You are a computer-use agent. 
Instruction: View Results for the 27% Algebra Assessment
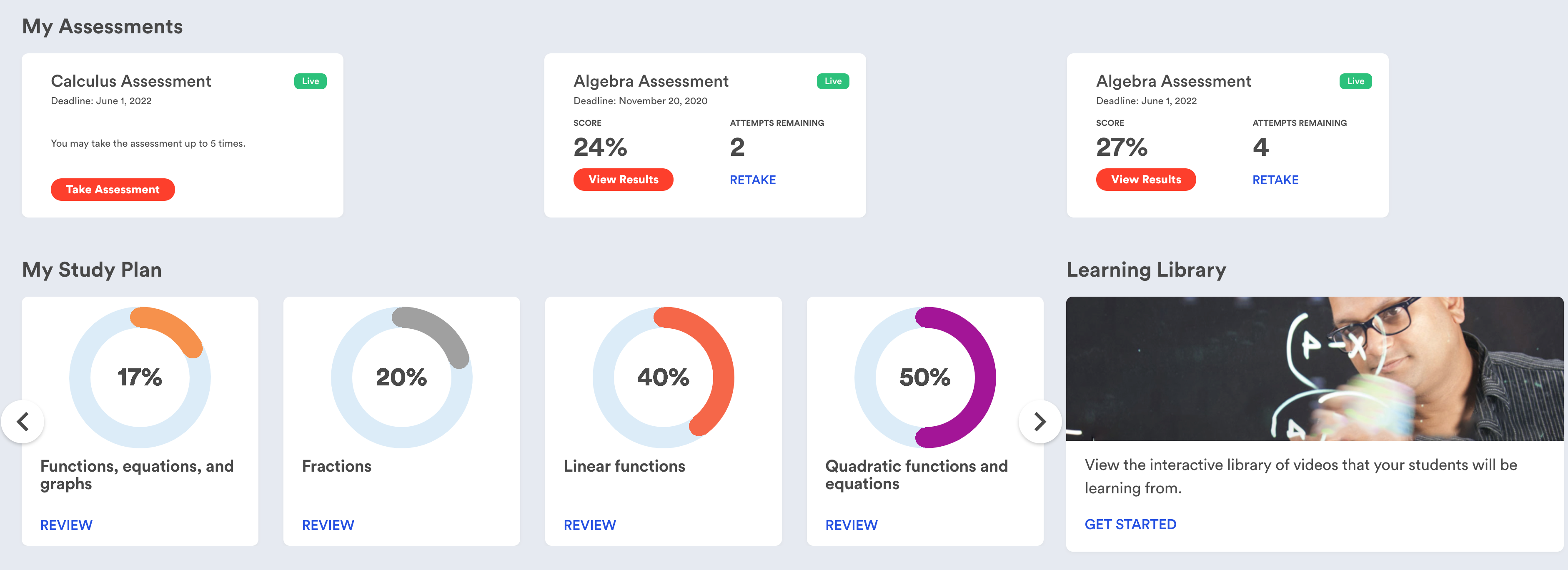1145,180
